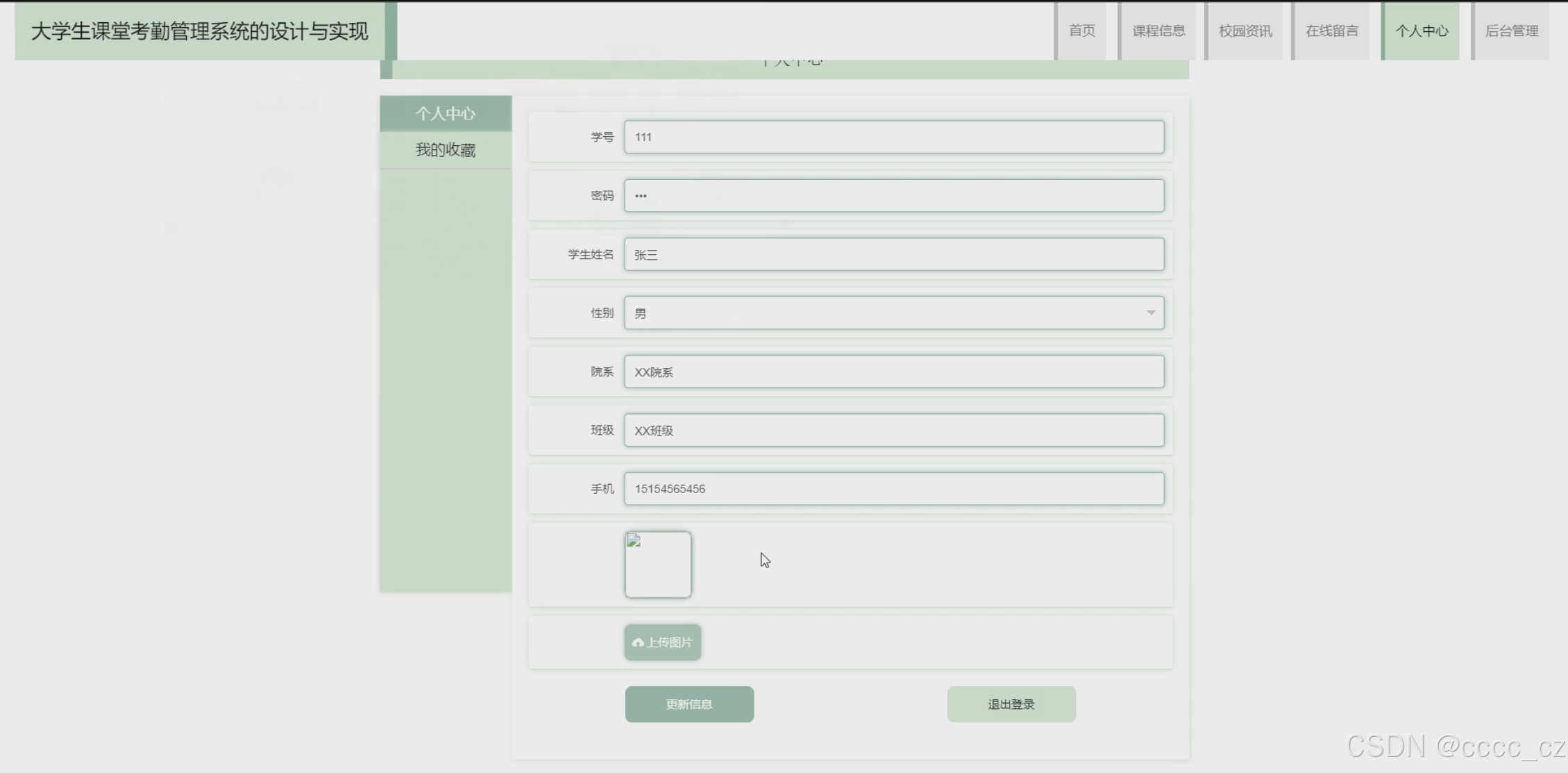Click the 学生姓名 field containing 张三
Image resolution: width=1568 pixels, height=773 pixels.
coord(894,254)
